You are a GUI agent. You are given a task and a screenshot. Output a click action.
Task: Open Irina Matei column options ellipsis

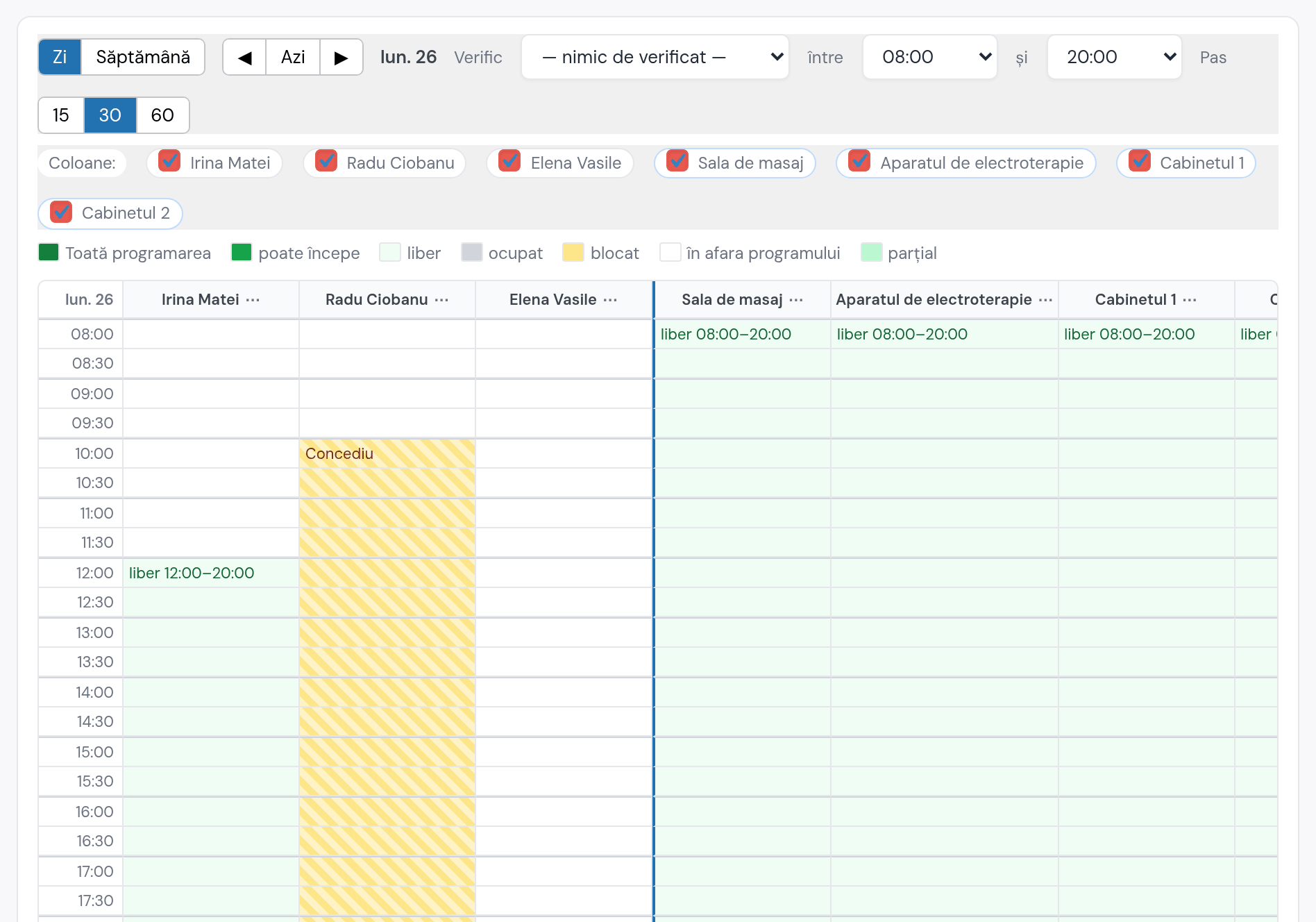(x=253, y=299)
